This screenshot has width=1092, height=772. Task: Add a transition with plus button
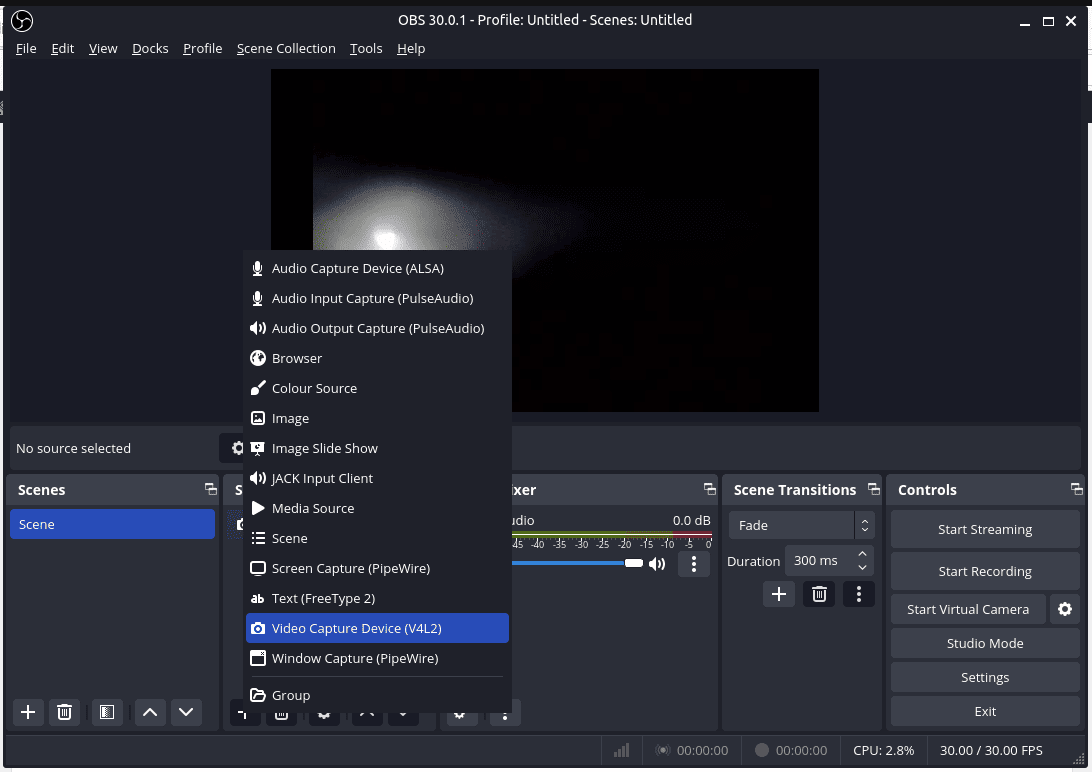coord(779,594)
